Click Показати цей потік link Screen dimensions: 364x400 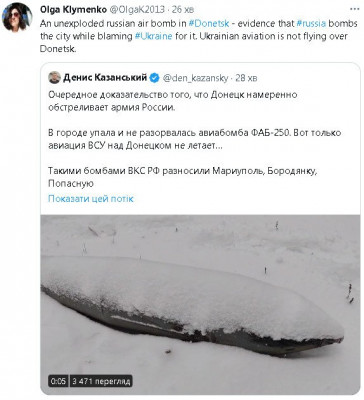91,199
